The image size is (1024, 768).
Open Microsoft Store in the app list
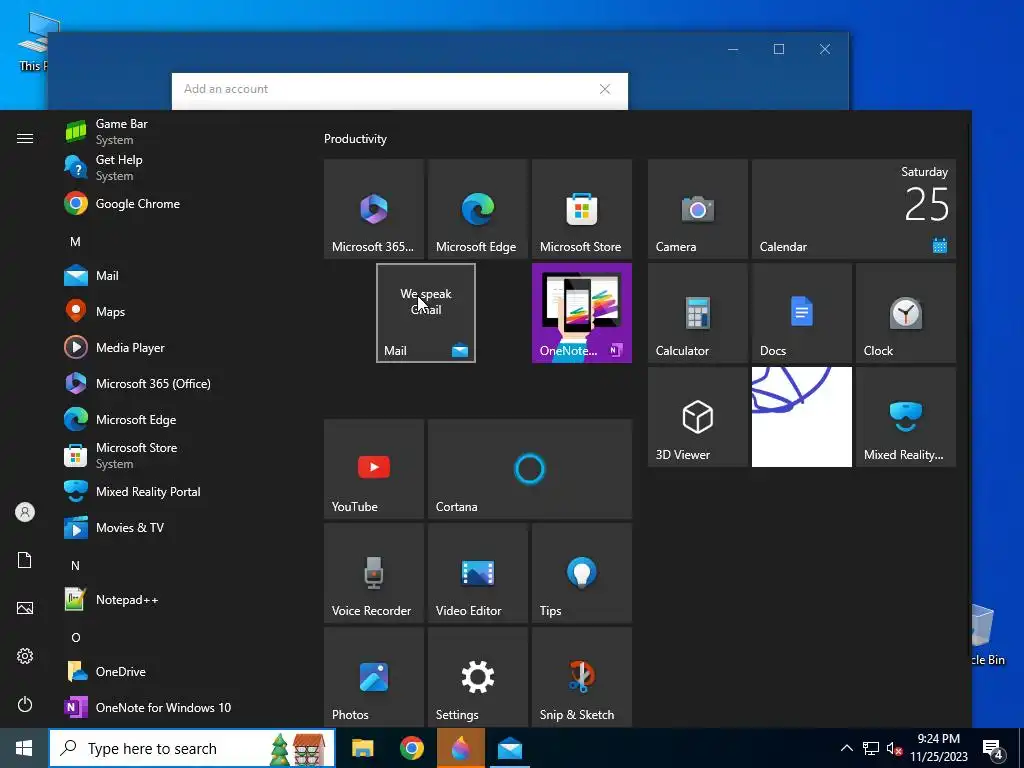(180, 455)
